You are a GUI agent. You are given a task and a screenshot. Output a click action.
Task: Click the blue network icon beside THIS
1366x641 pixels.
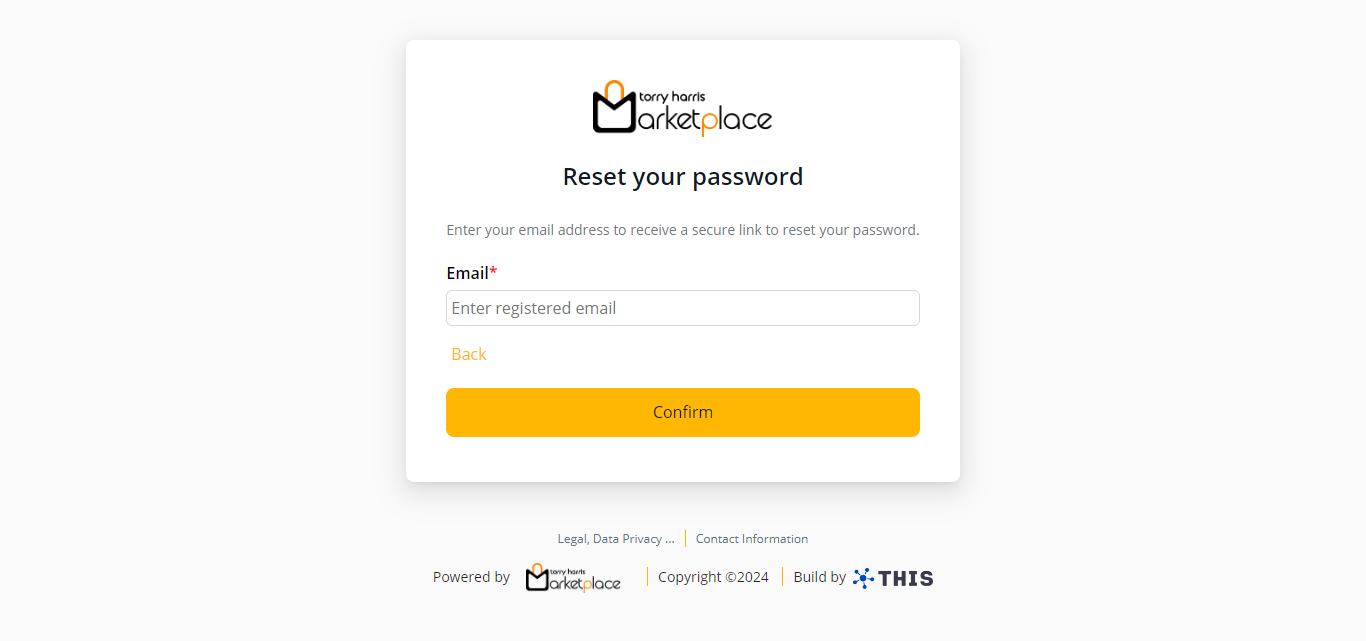(x=863, y=578)
